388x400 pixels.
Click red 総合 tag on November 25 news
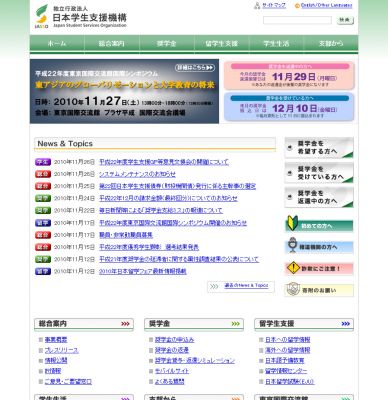43,186
